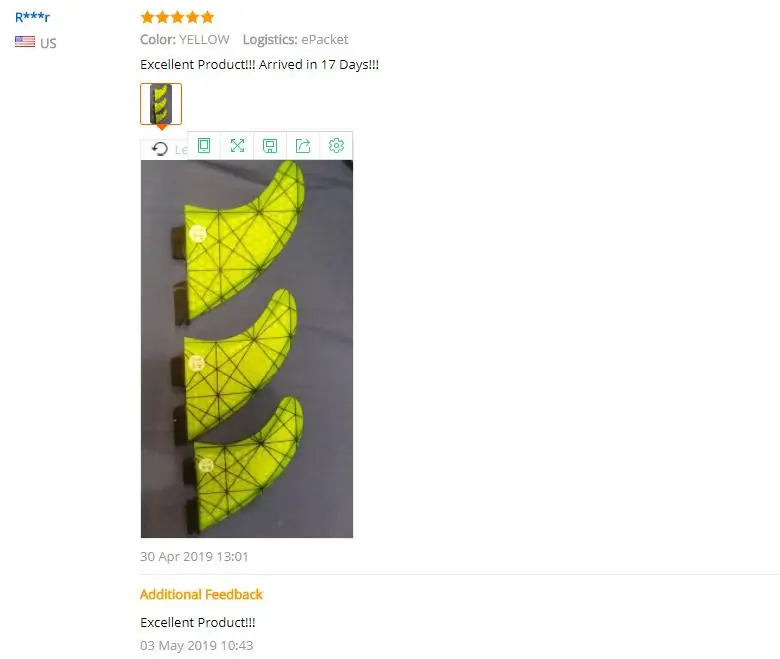Viewport: 780px width, 659px height.
Task: Click the Color: YELLOW label
Action: click(x=185, y=40)
